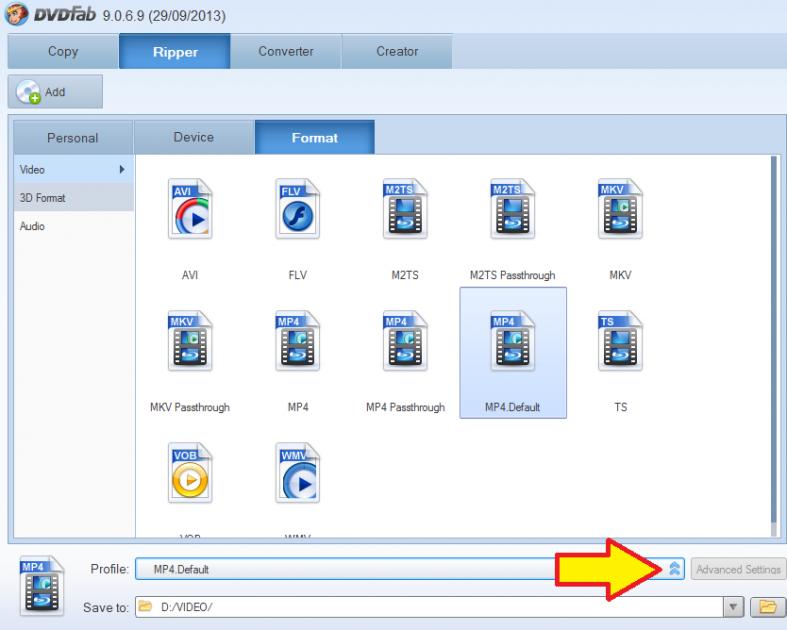The image size is (787, 630).
Task: Click the Profile field showing MP4.Default
Action: click(410, 569)
